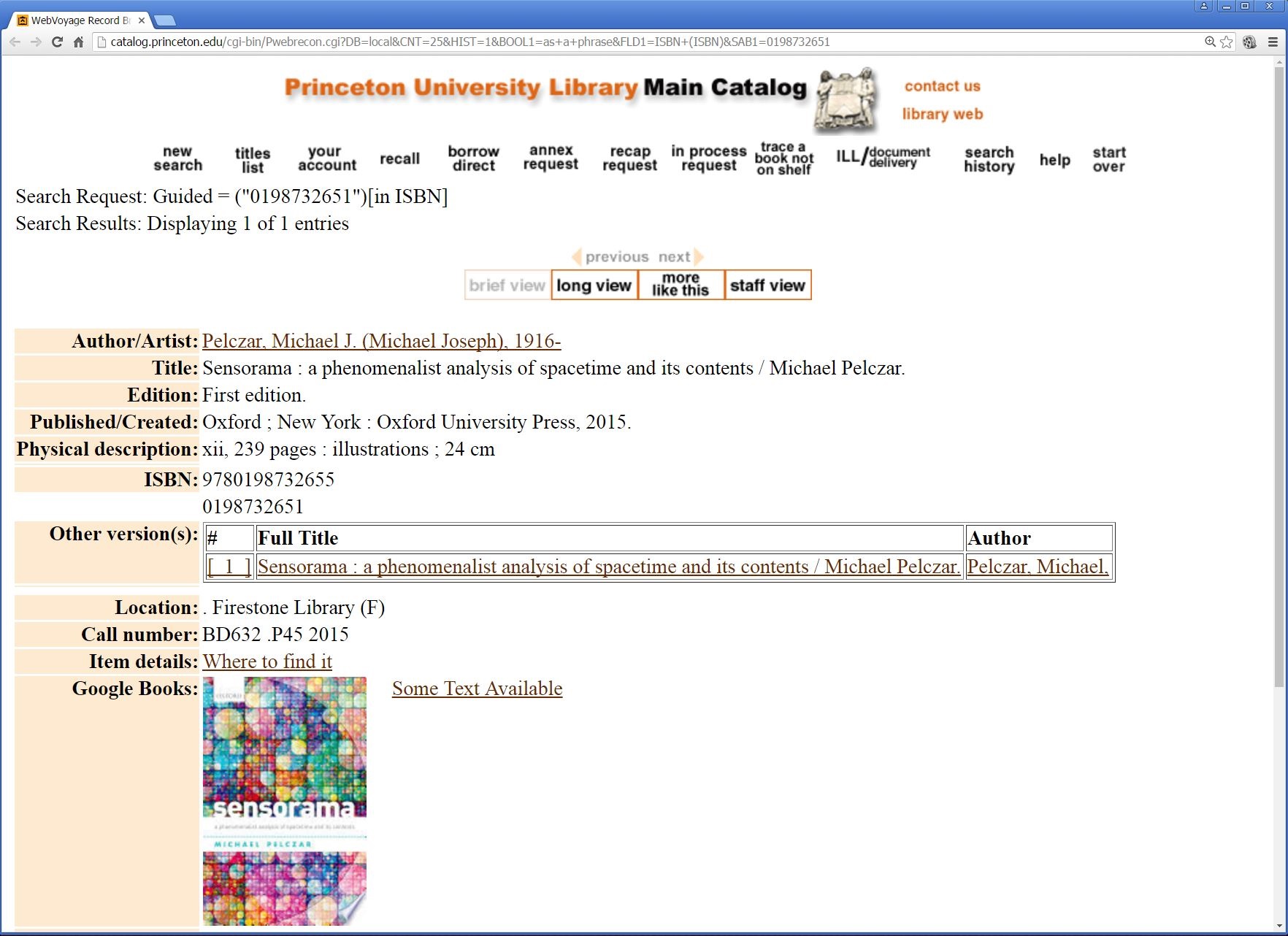This screenshot has height=936, width=1288.
Task: Open the help page
Action: click(x=1055, y=160)
